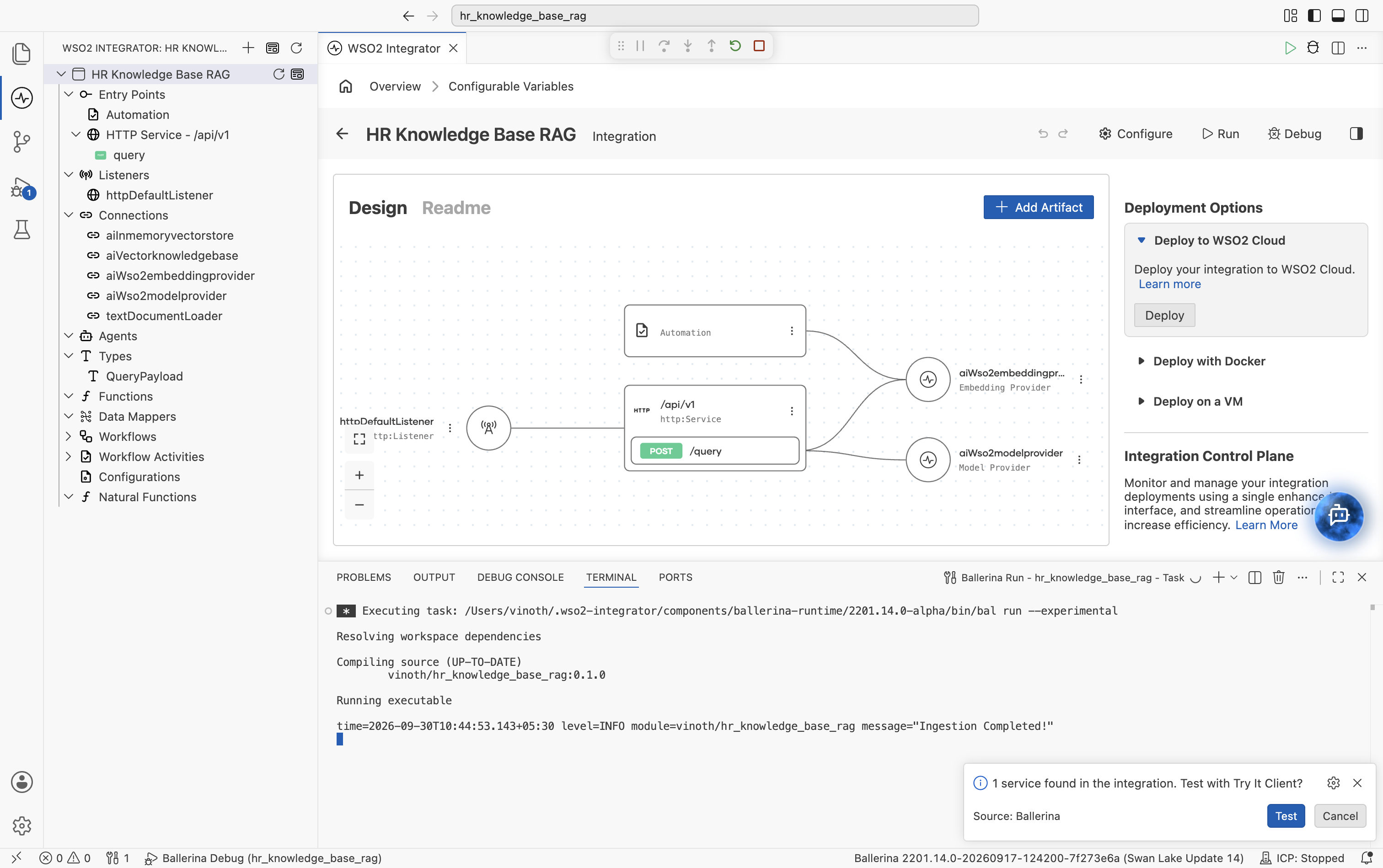Image resolution: width=1383 pixels, height=868 pixels.
Task: Toggle bottom panel layout button
Action: (1338, 16)
